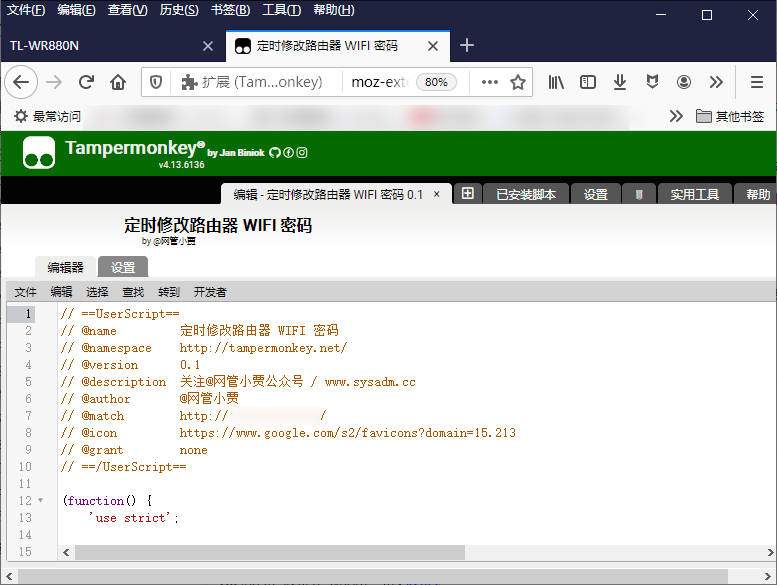Screen dimensions: 777x585
Task: Click the editor horizontal scrollbar thumb
Action: coord(270,552)
